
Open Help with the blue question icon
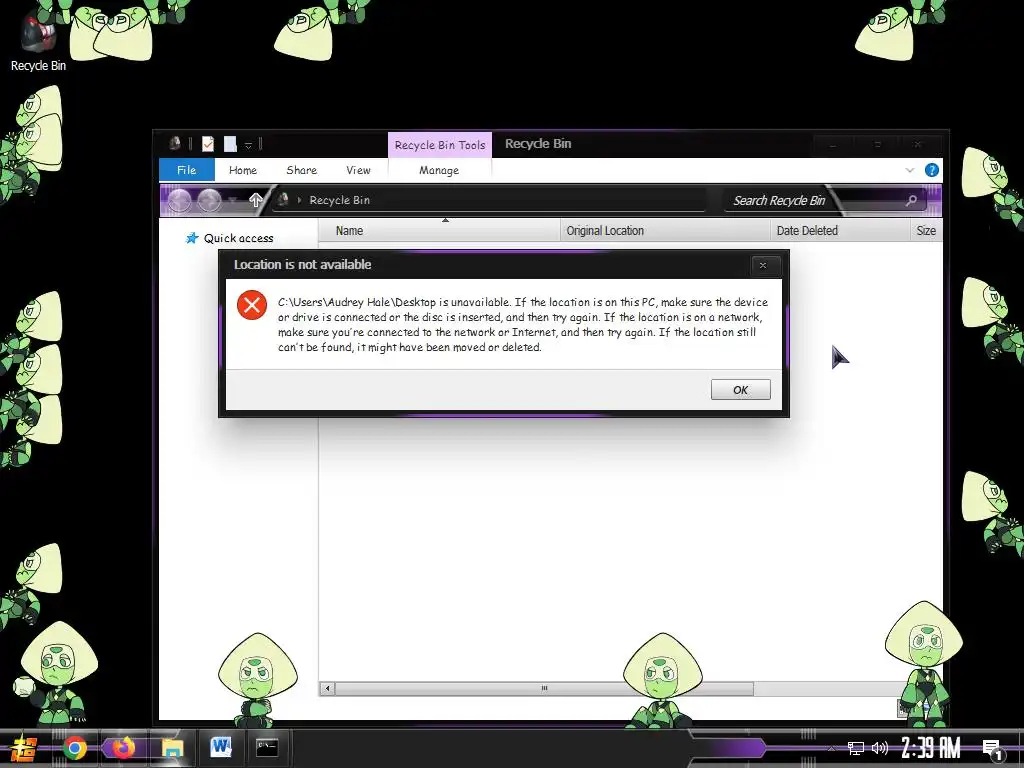(x=932, y=170)
